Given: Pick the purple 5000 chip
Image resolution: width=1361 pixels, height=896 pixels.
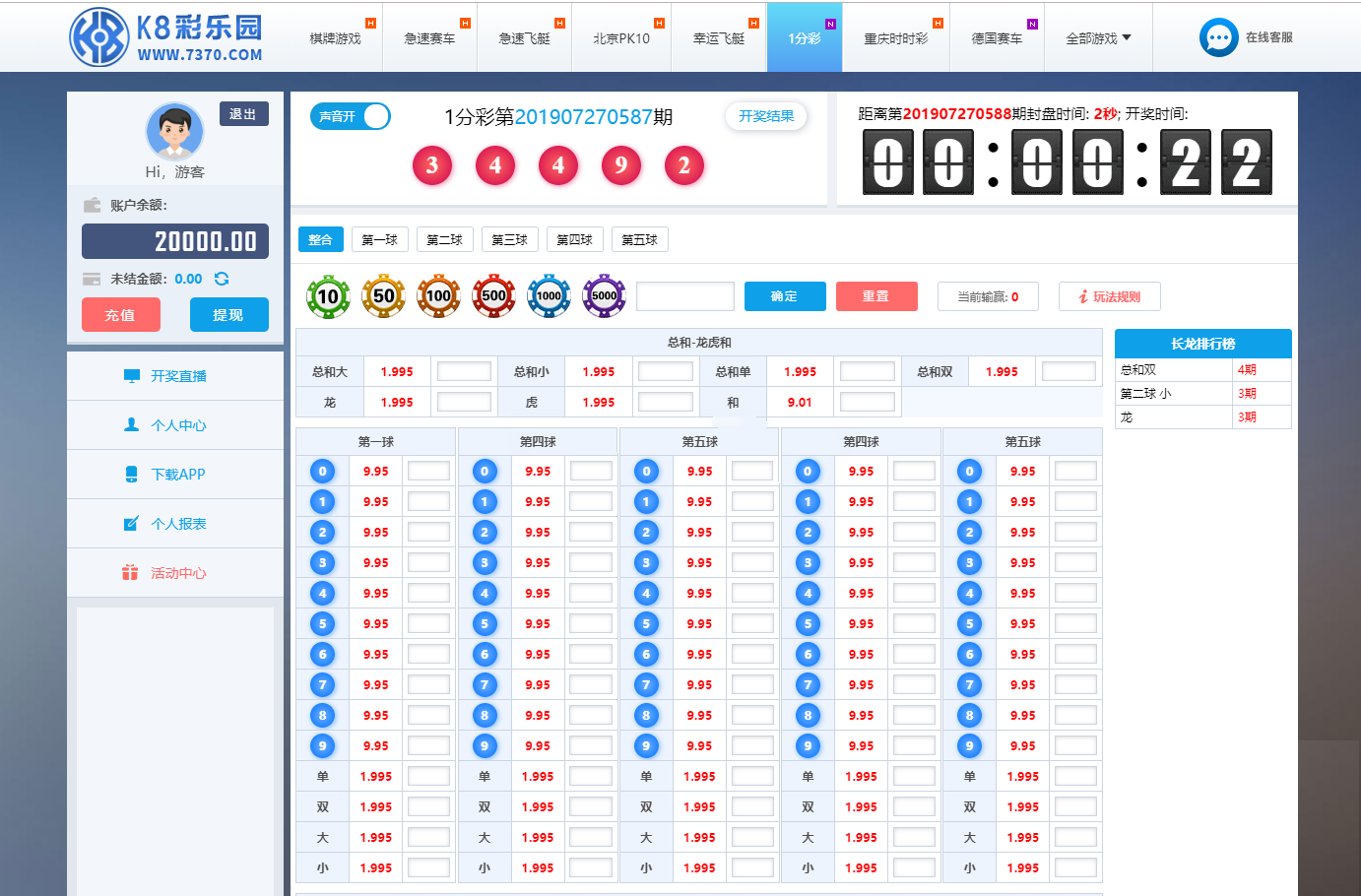Looking at the screenshot, I should click(x=605, y=296).
